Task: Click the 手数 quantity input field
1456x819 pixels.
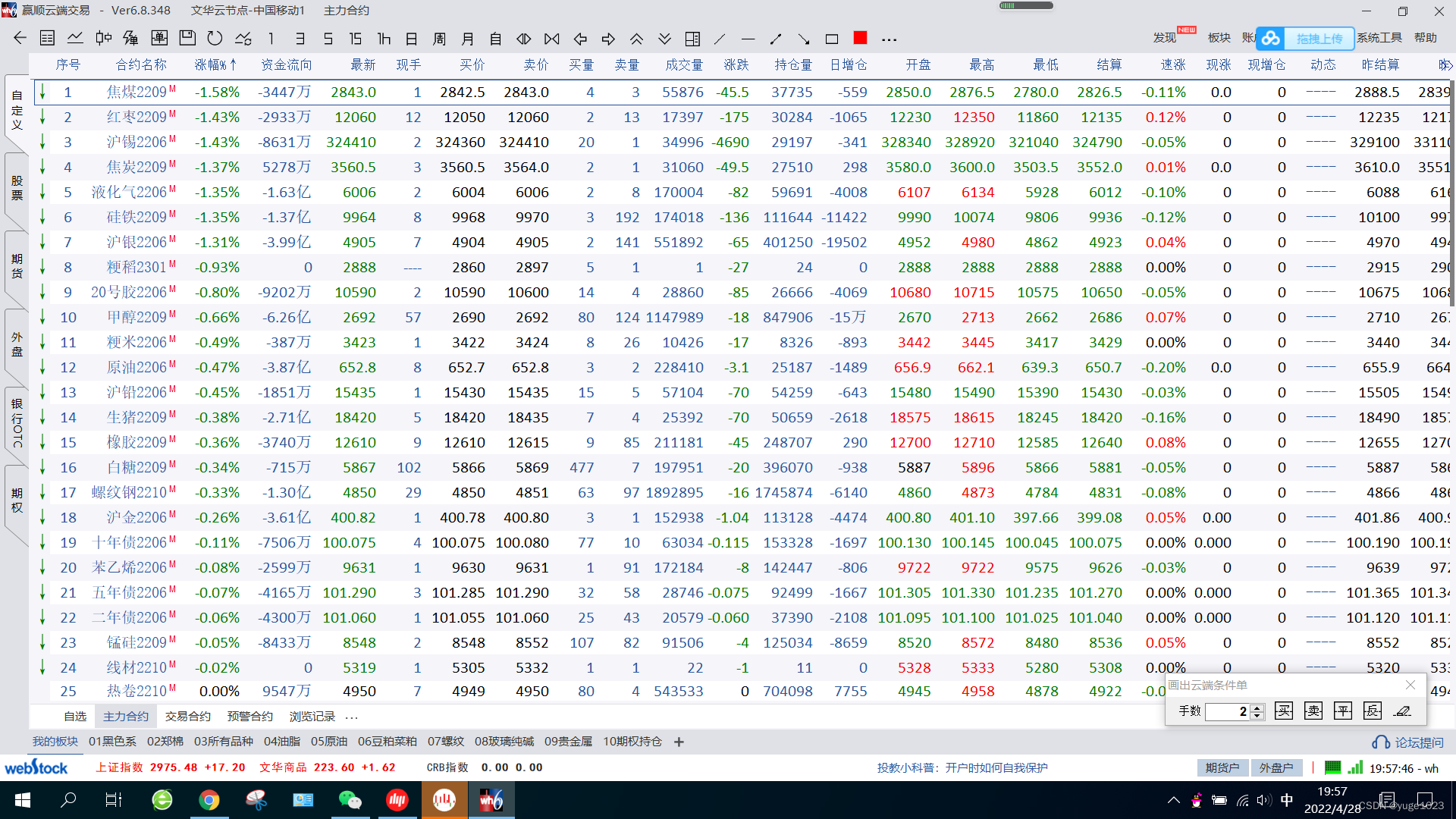Action: (x=1227, y=711)
